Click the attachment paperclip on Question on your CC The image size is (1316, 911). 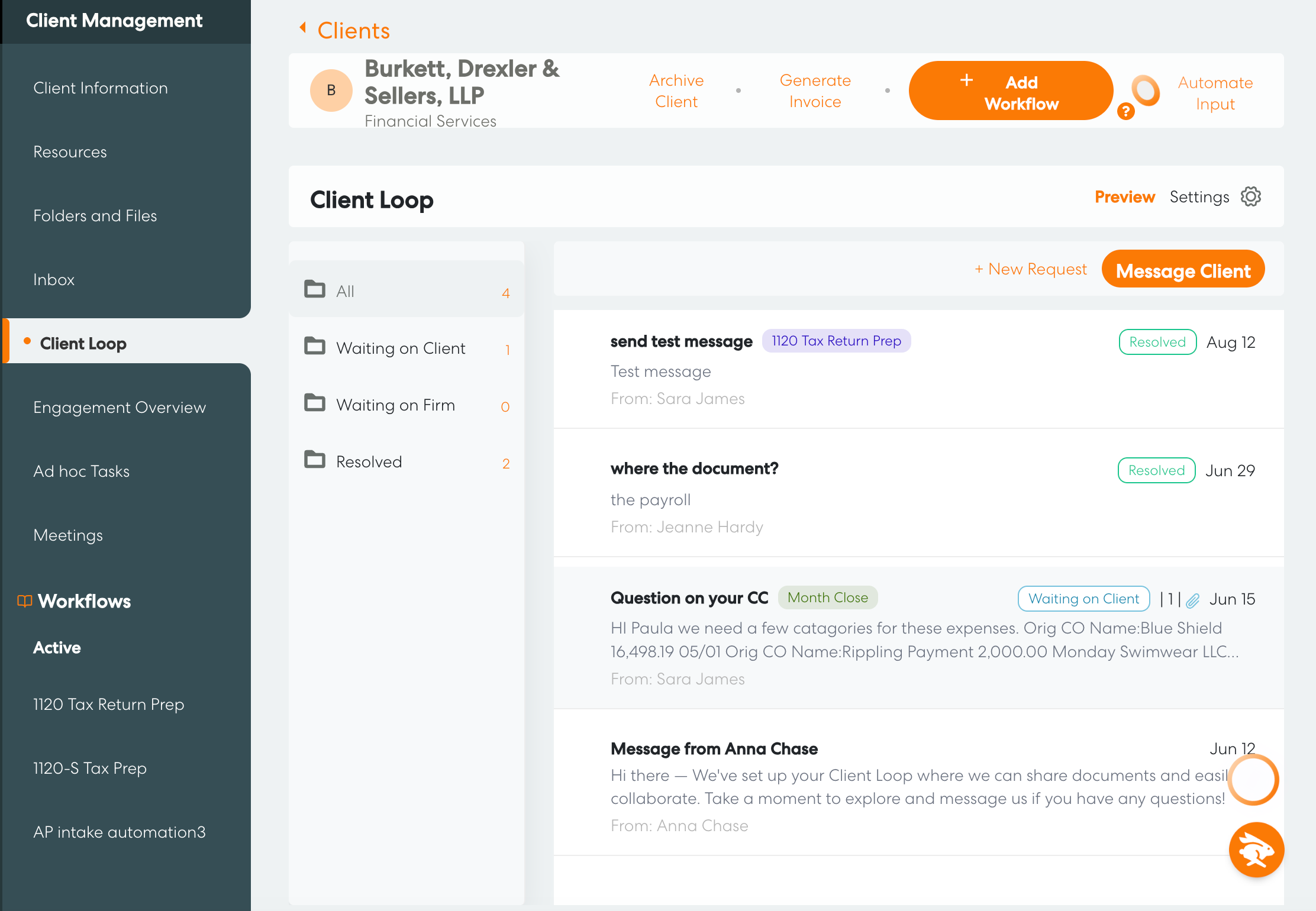(1193, 600)
